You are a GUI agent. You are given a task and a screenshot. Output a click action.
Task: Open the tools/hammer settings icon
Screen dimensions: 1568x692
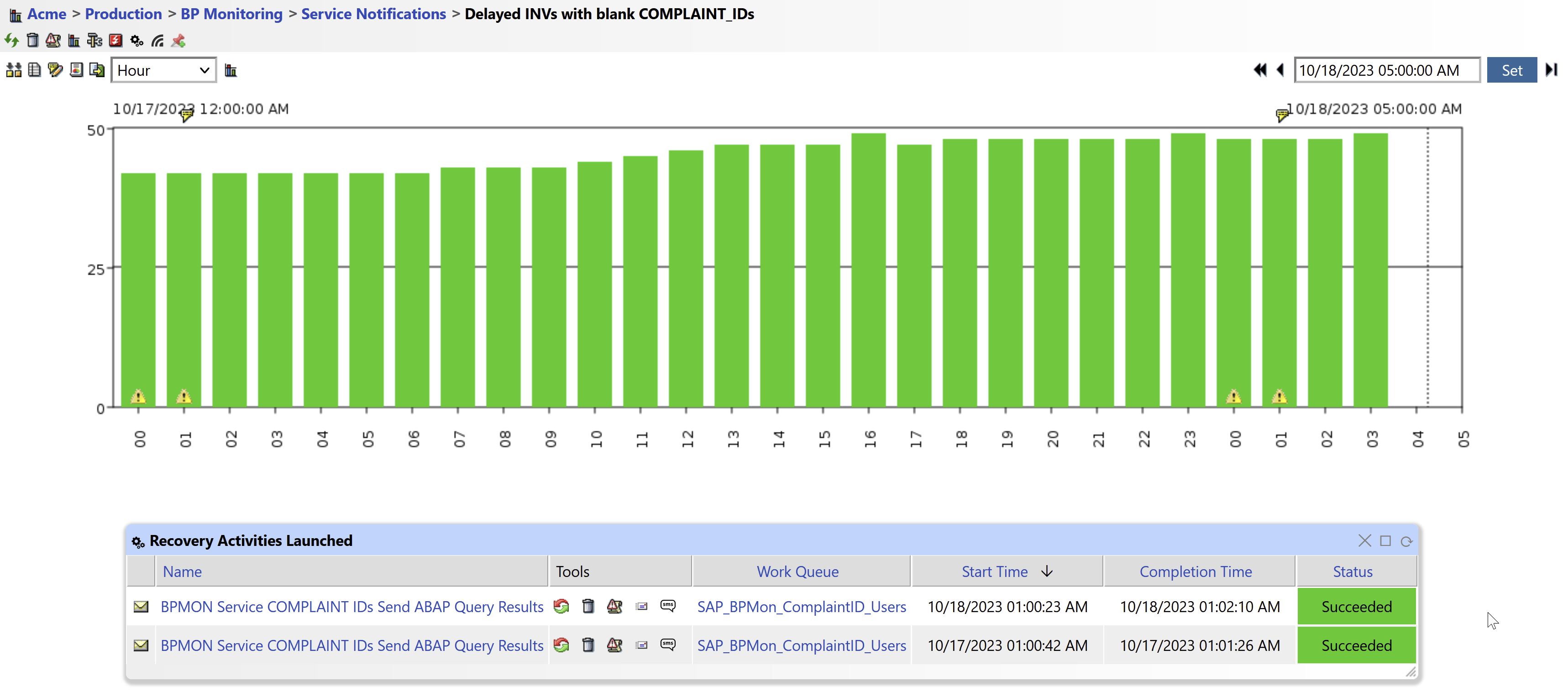tap(94, 40)
